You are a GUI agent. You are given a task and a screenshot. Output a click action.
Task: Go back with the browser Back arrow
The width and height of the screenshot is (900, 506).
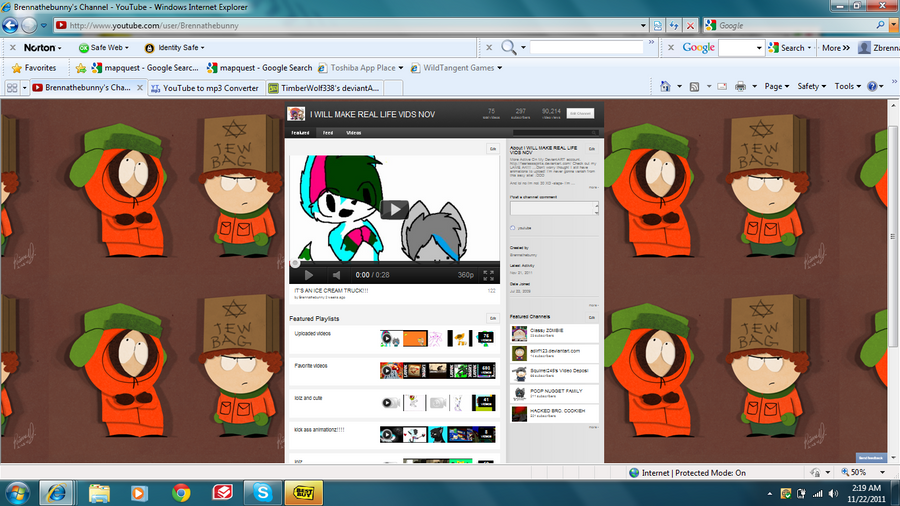pyautogui.click(x=10, y=25)
